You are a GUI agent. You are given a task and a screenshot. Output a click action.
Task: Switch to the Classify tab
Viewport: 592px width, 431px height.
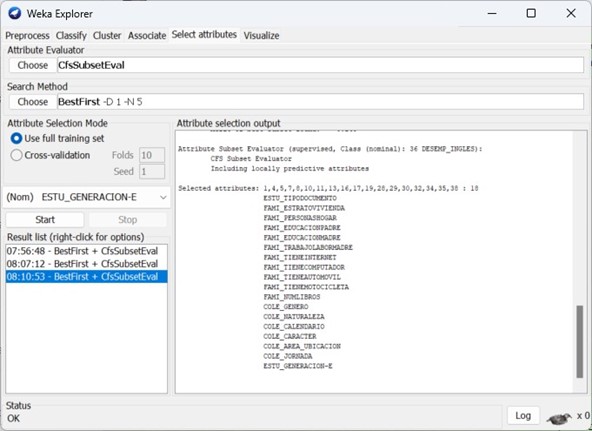(71, 35)
